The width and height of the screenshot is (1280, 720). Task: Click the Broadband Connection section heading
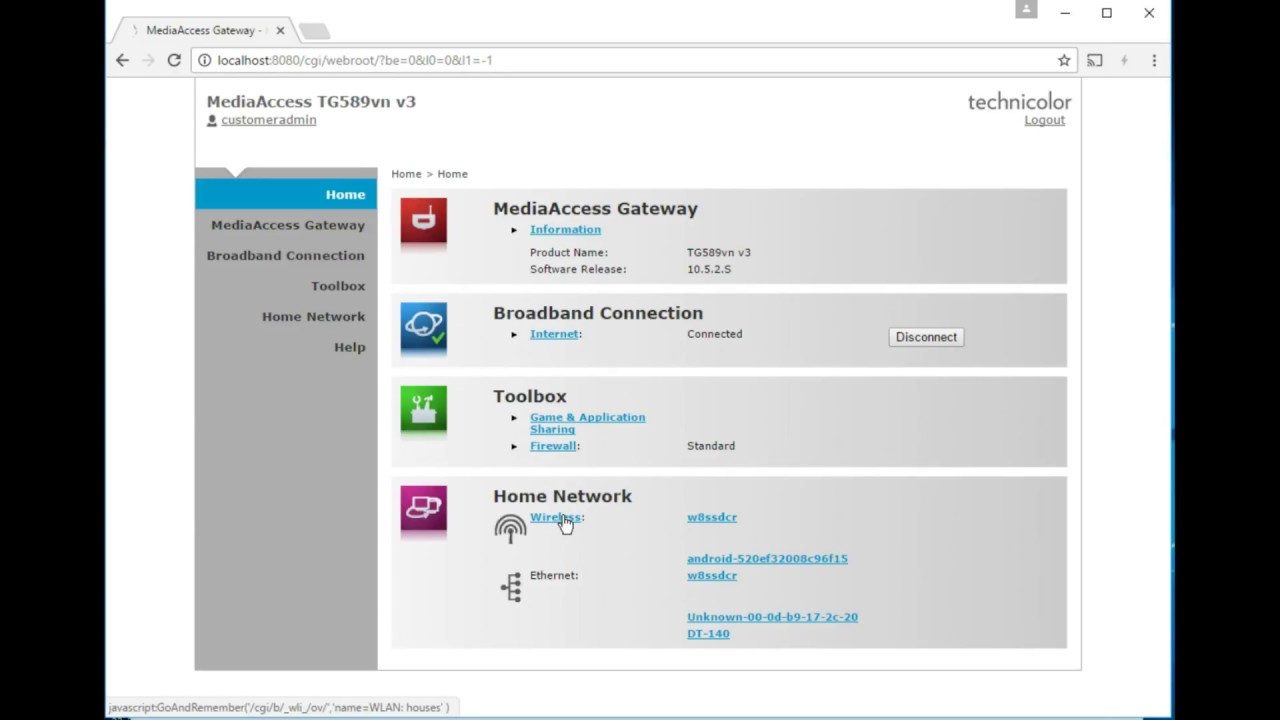[x=598, y=313]
